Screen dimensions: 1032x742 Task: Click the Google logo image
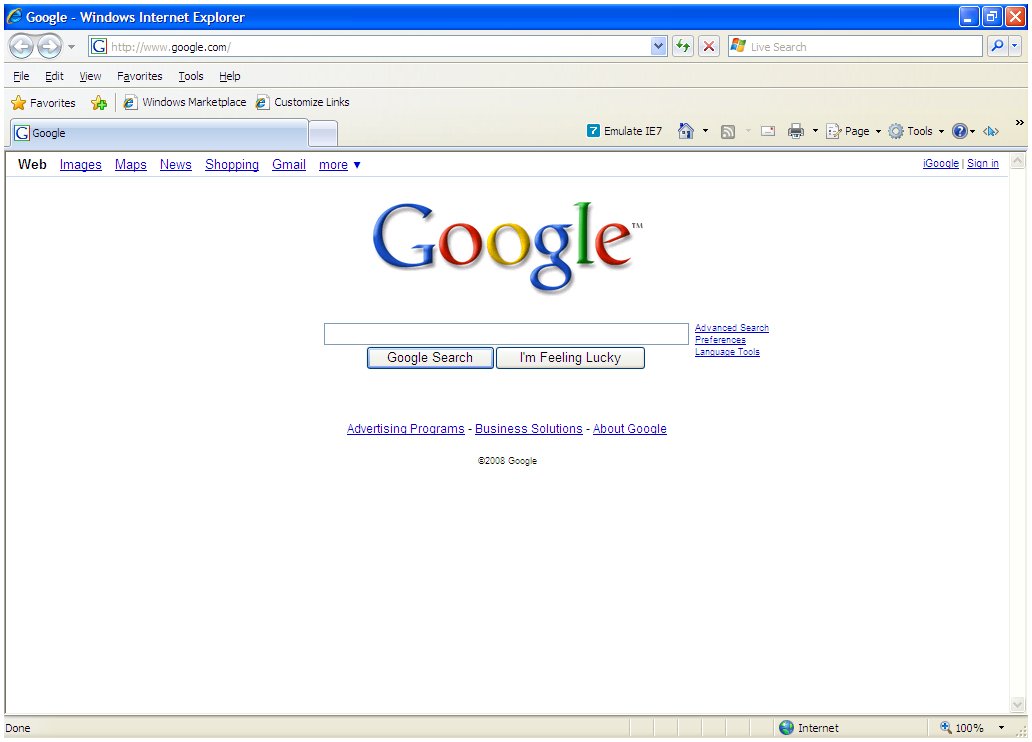[507, 246]
